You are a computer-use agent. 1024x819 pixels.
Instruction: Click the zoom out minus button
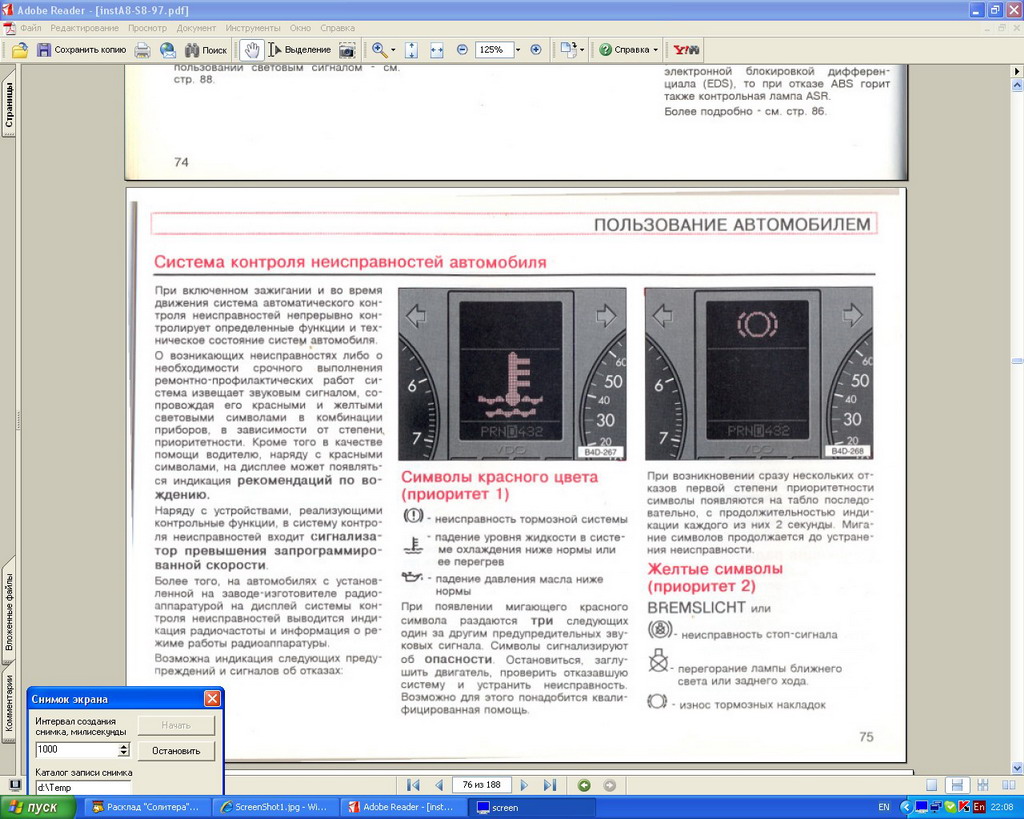[x=462, y=50]
